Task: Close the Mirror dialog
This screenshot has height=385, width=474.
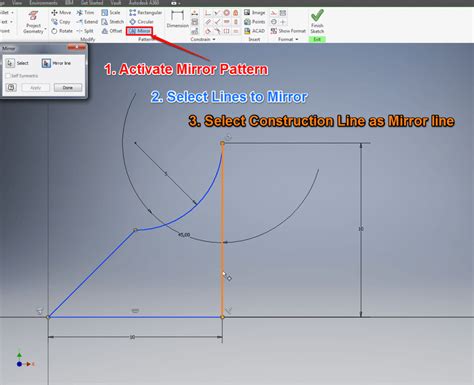Action: tap(76, 47)
